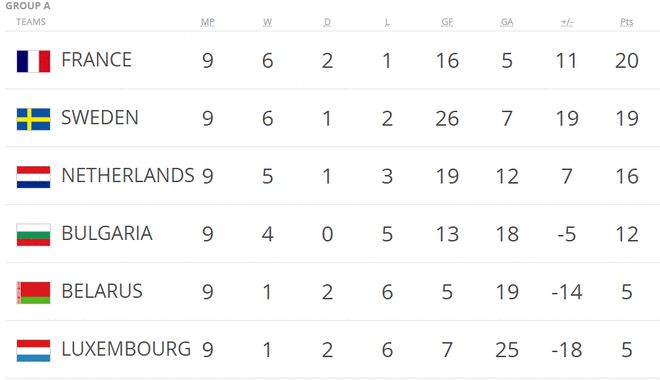Select the BULGARIA team name

point(107,233)
